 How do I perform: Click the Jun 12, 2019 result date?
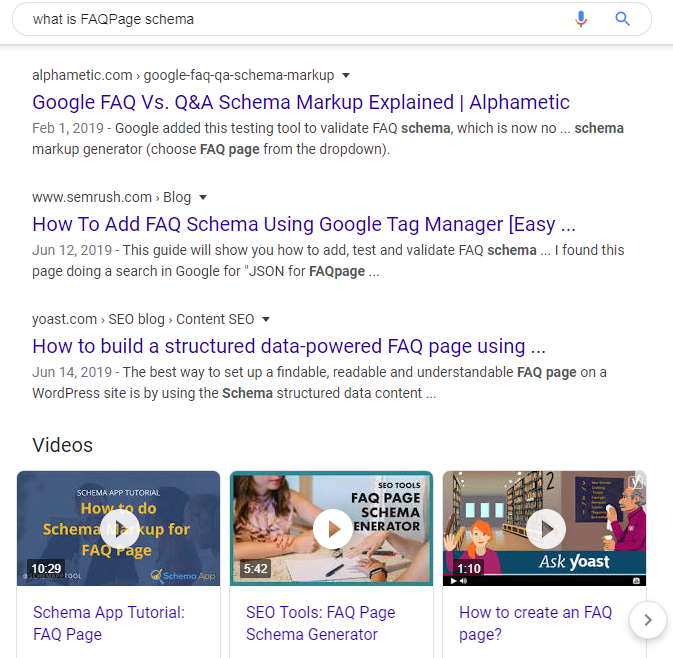coord(72,250)
